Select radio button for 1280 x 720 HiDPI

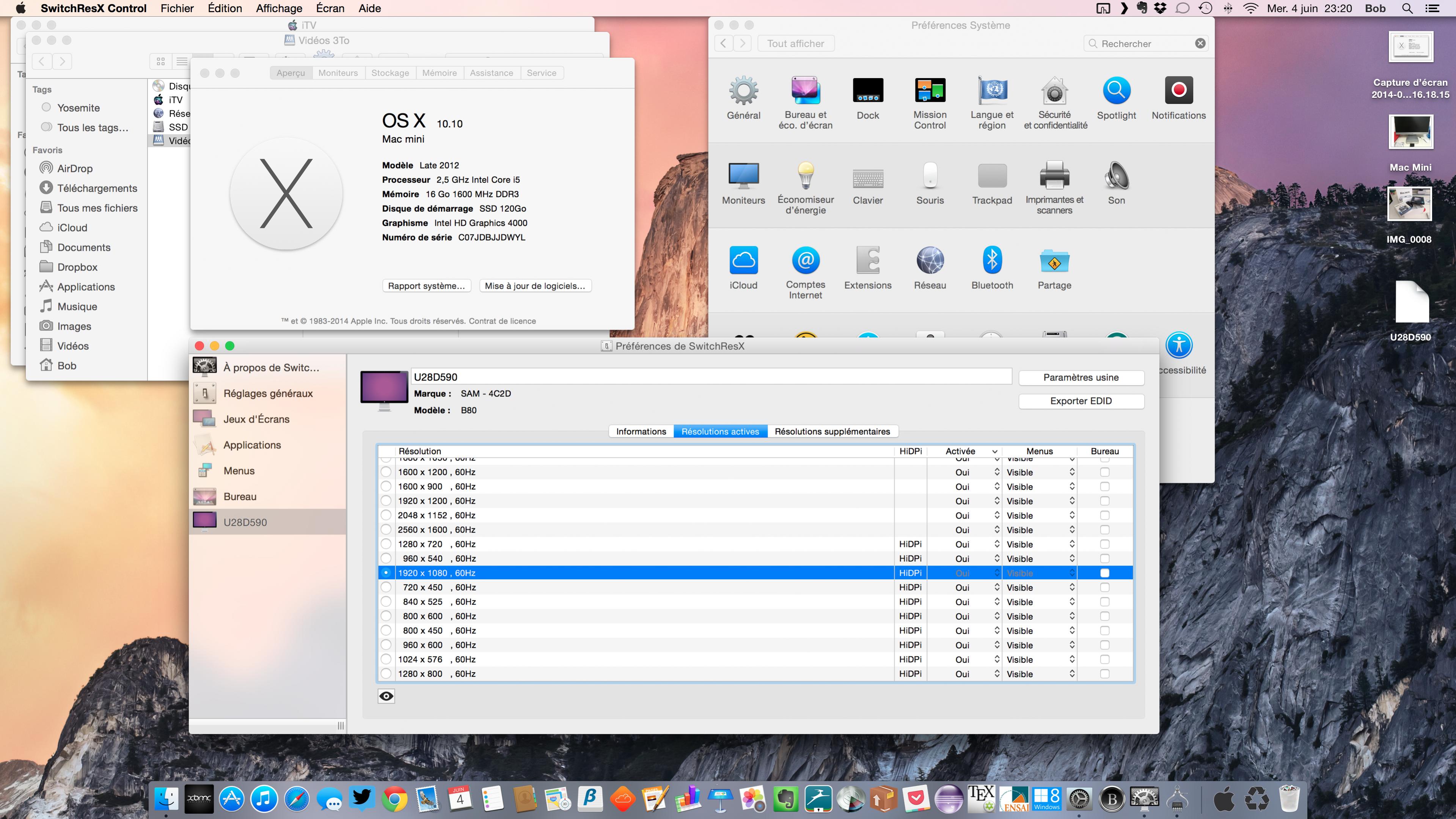pos(386,544)
